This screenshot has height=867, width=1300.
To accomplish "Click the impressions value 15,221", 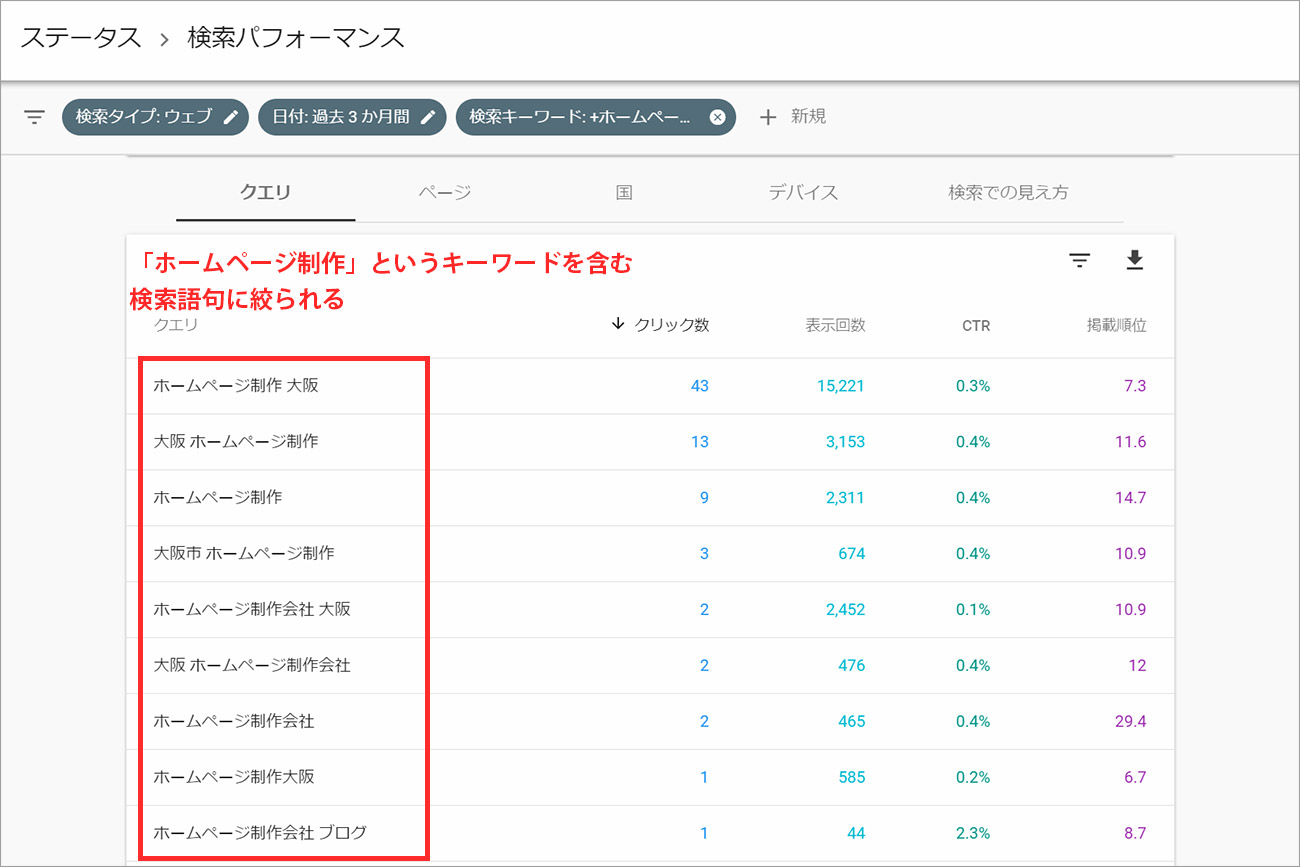I will click(840, 386).
